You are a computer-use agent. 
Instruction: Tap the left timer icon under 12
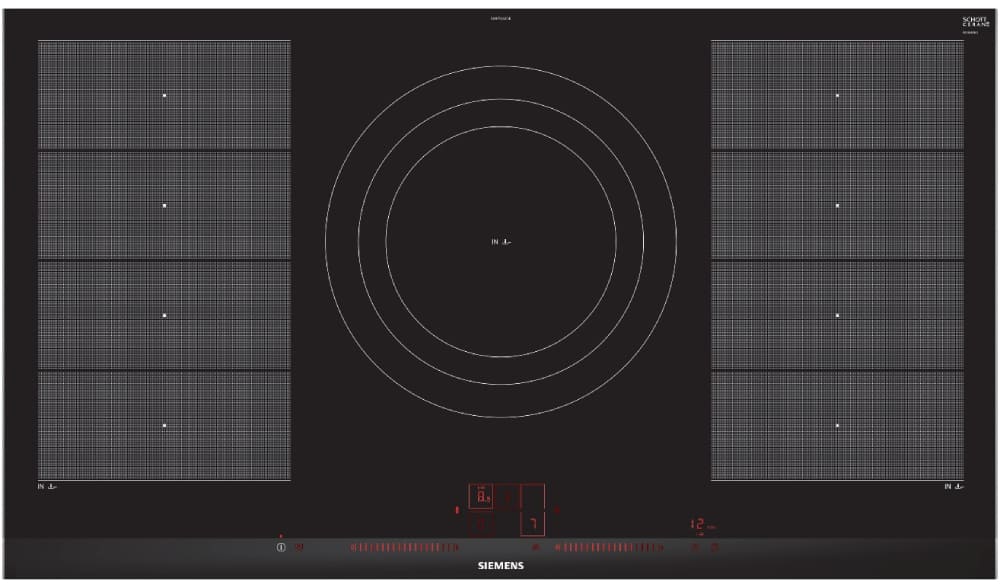point(696,547)
